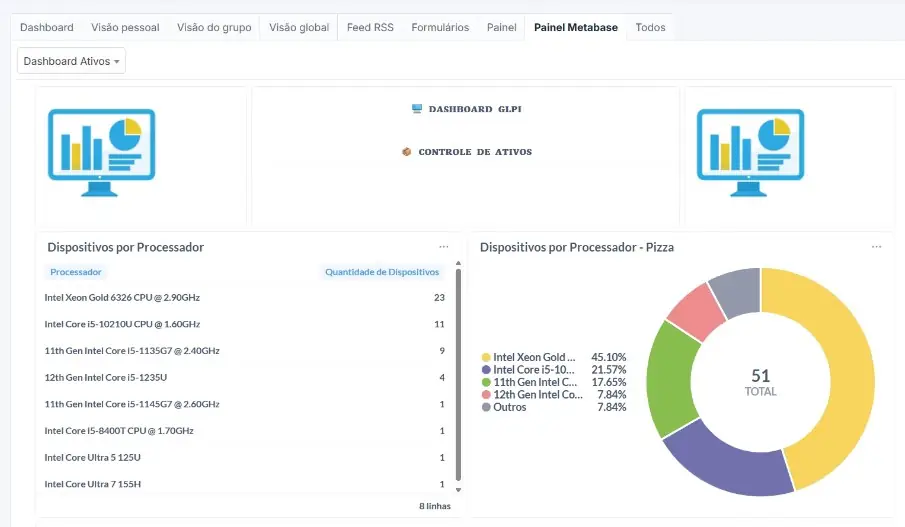This screenshot has height=527, width=905.
Task: Open options menu for the Pizza chart card
Action: pyautogui.click(x=877, y=246)
